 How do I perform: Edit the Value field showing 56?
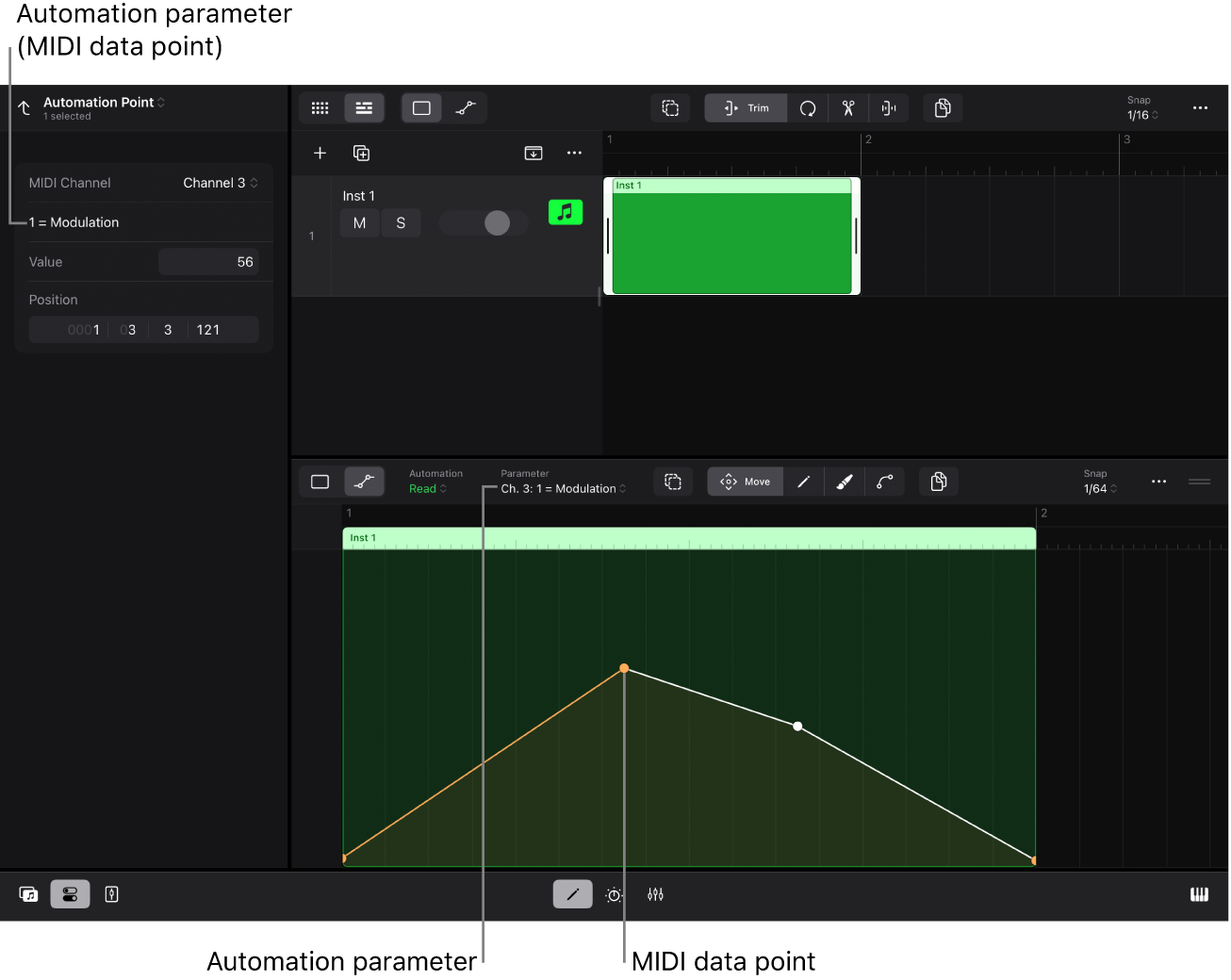click(x=208, y=261)
